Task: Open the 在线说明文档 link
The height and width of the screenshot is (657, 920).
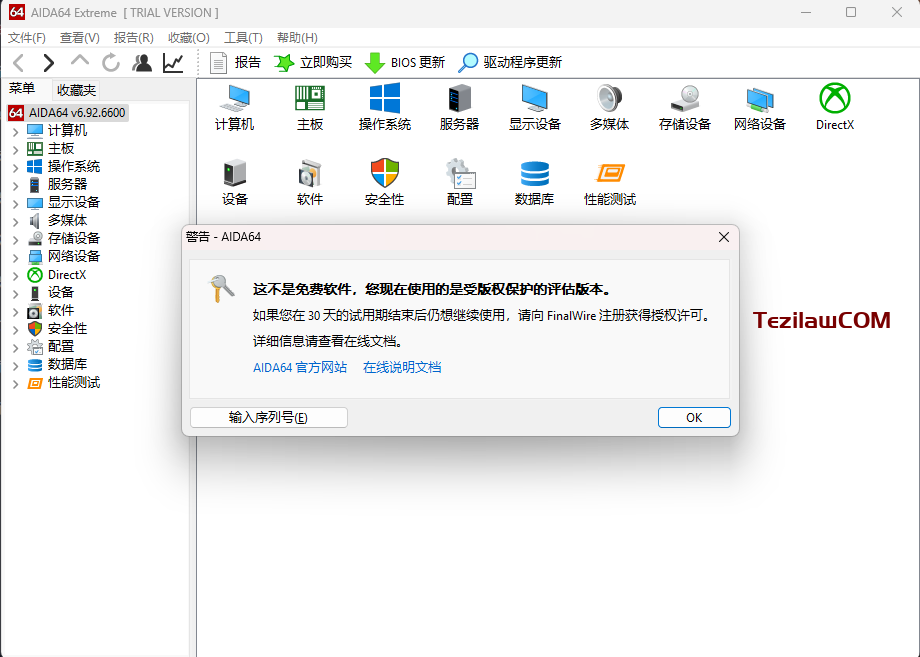Action: [x=402, y=367]
